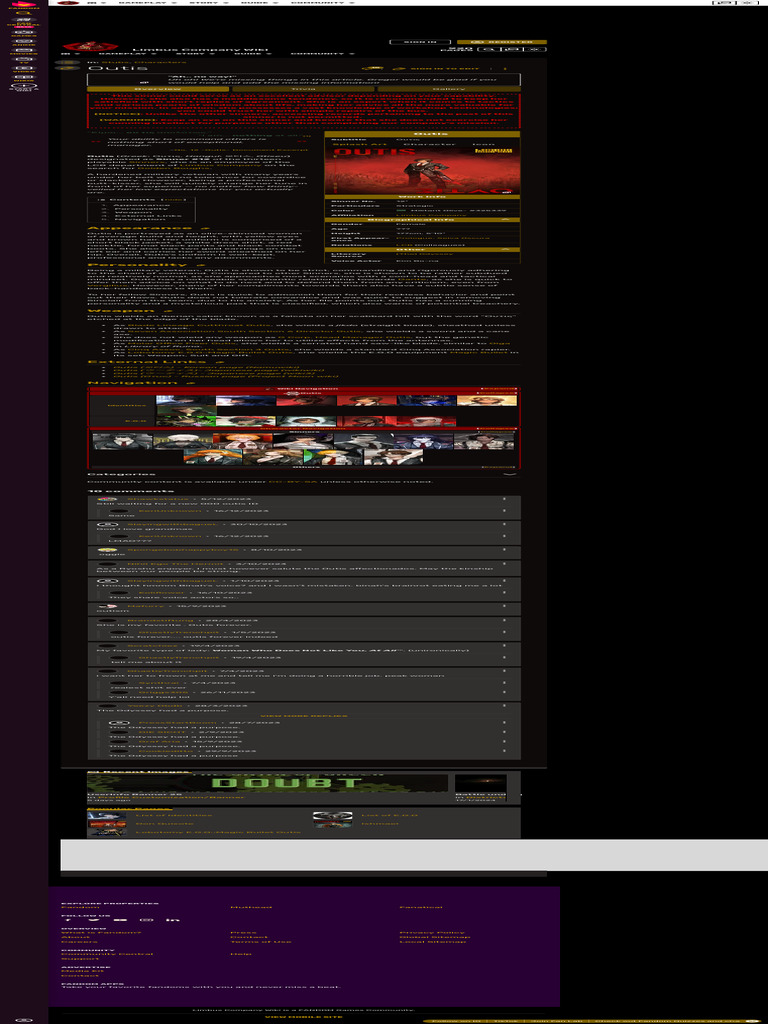Click the Fandom logo in the sidebar
768x1024 pixels.
coord(24,5)
